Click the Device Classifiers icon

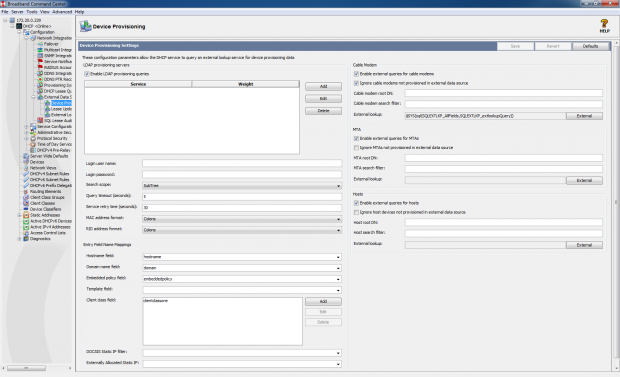[x=26, y=209]
